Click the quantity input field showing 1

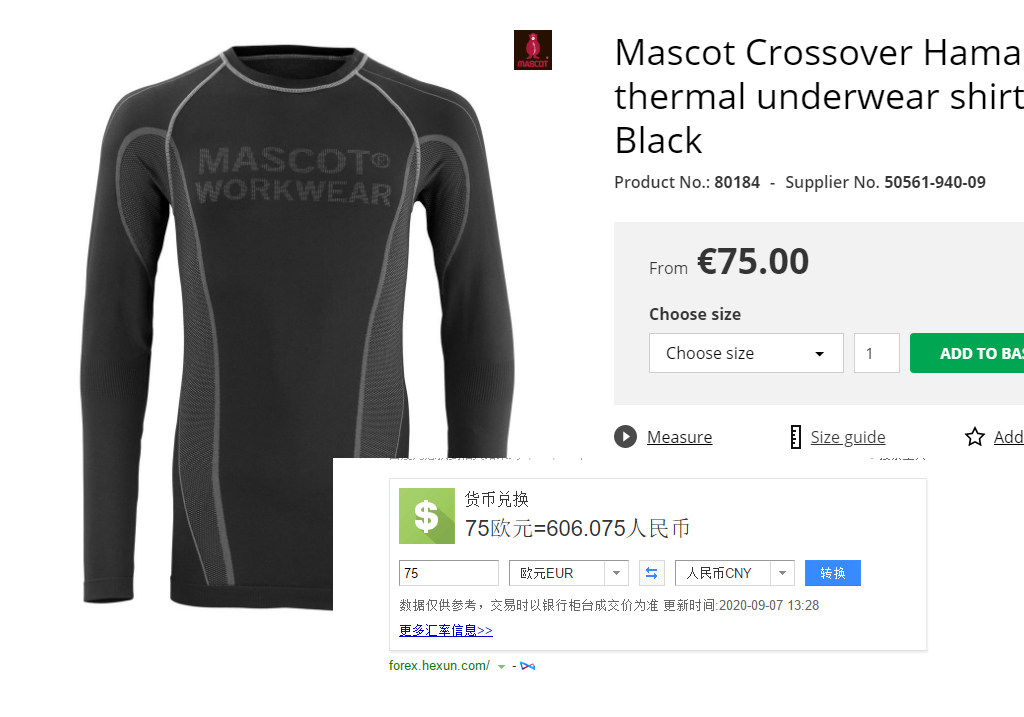[x=876, y=353]
